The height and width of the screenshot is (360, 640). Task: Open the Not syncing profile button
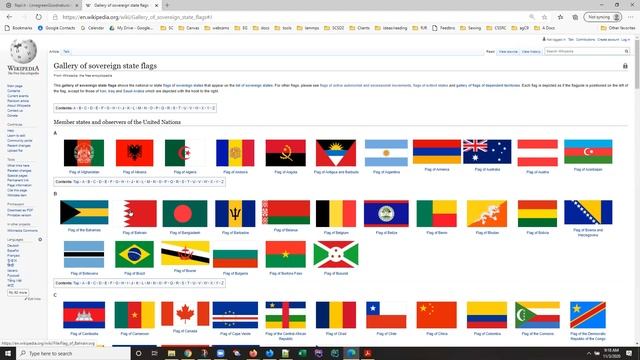tap(602, 17)
